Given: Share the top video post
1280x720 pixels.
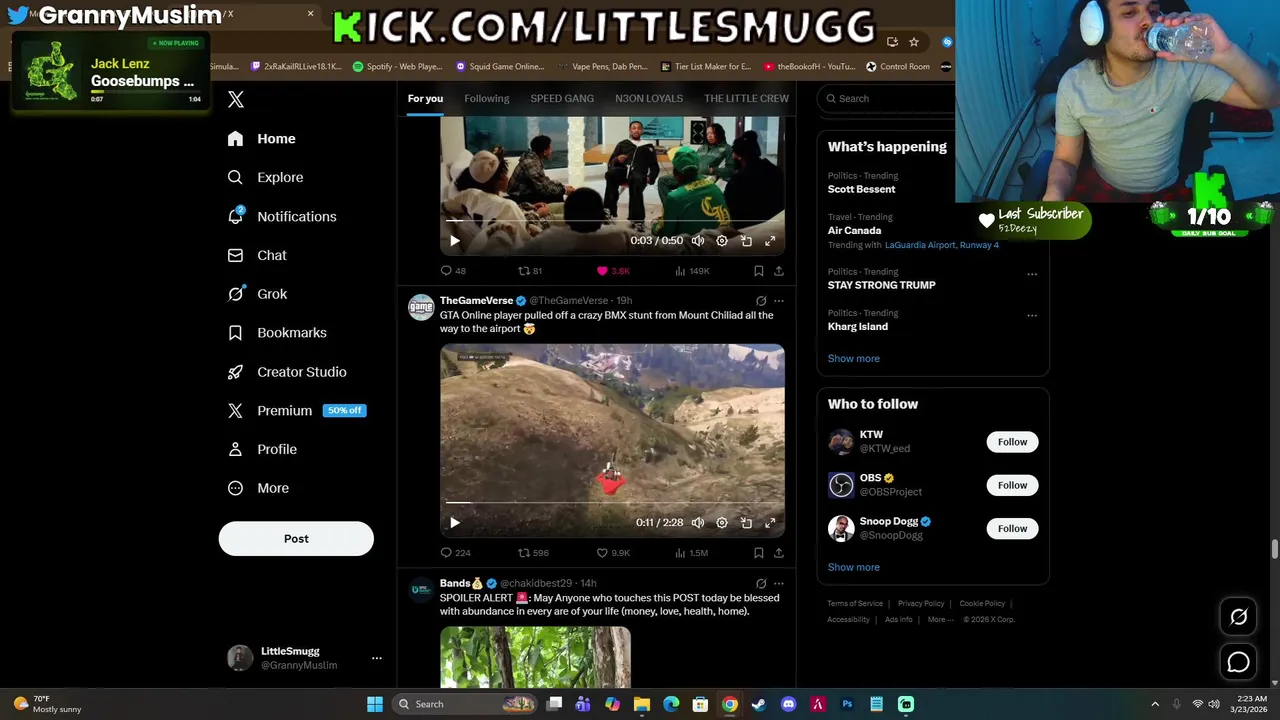Looking at the screenshot, I should click(x=779, y=271).
